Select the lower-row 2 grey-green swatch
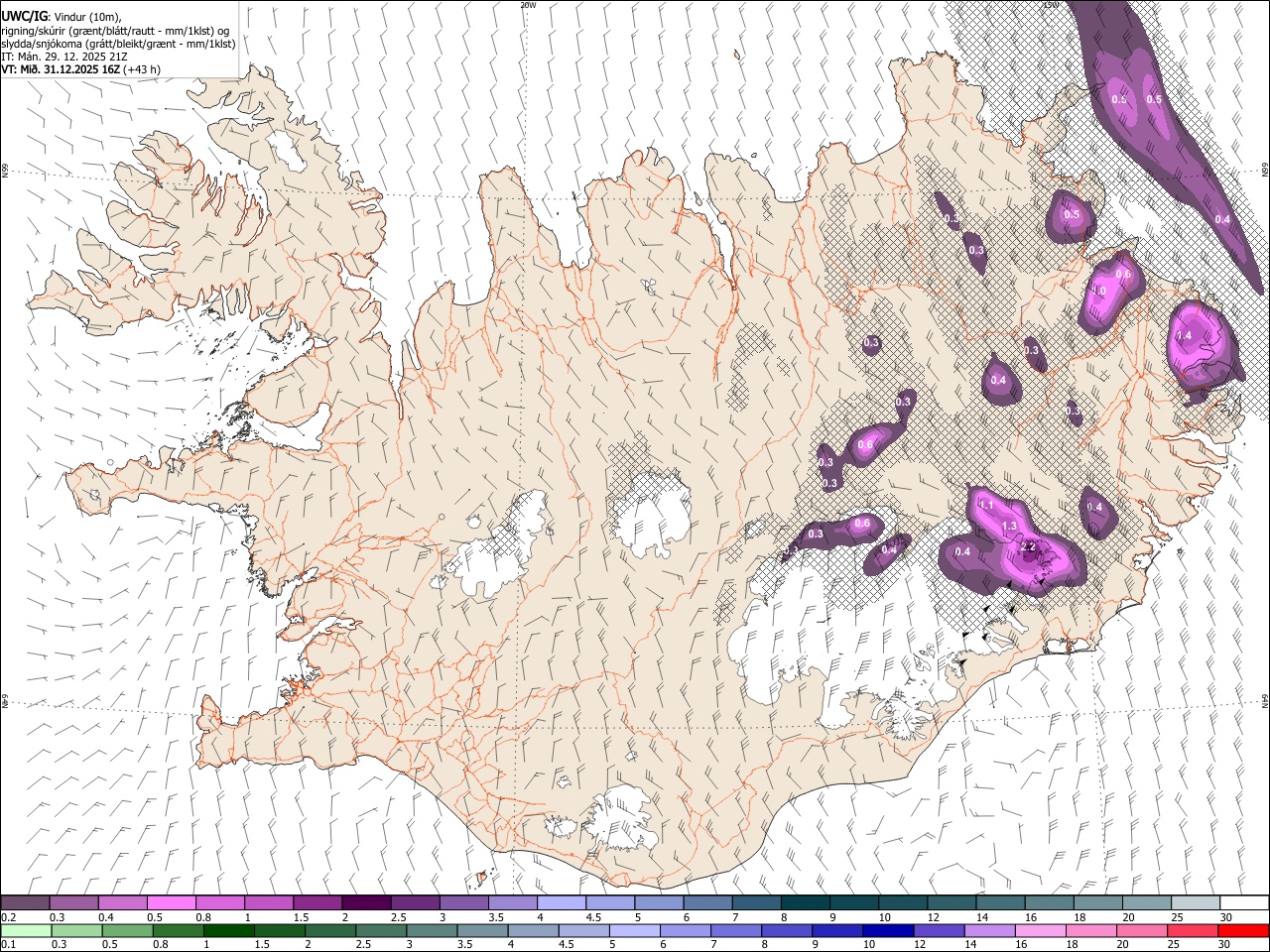Image resolution: width=1270 pixels, height=952 pixels. tap(329, 930)
